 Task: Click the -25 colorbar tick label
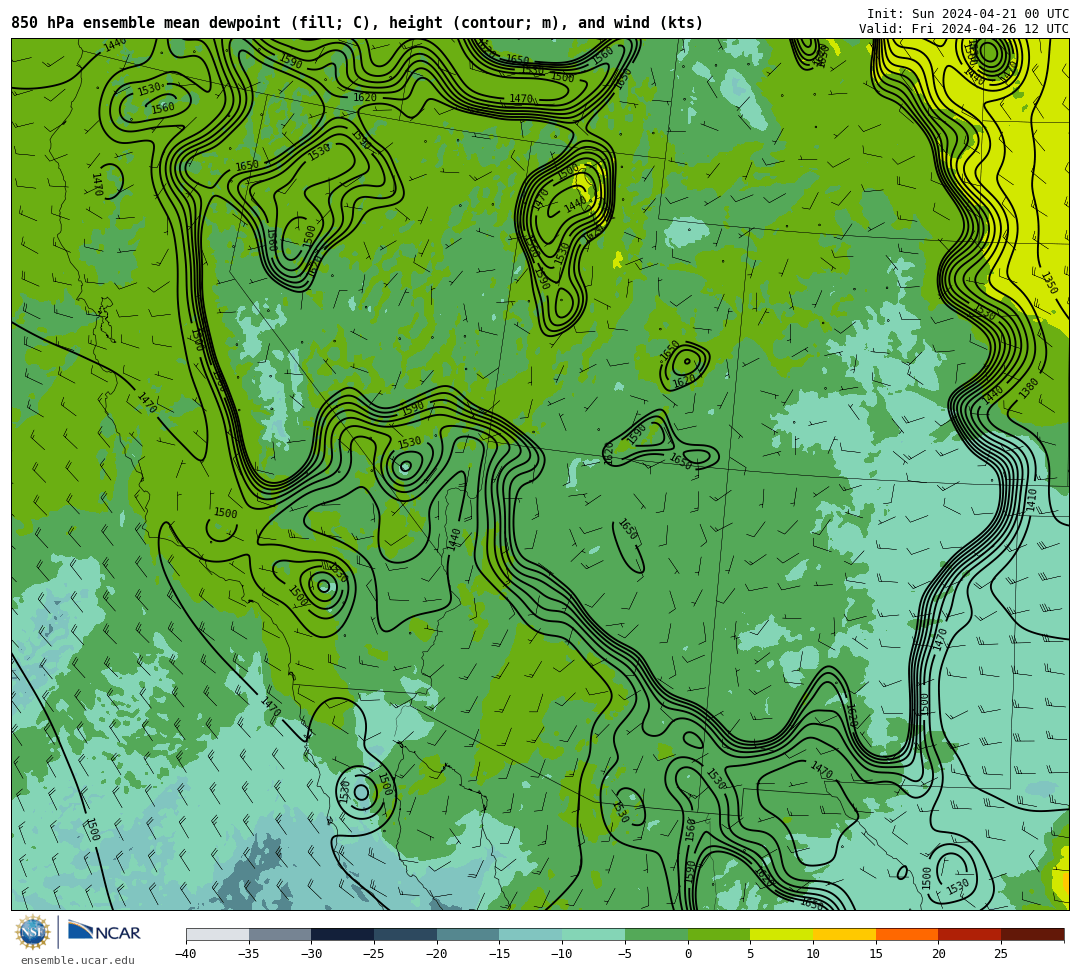(373, 954)
